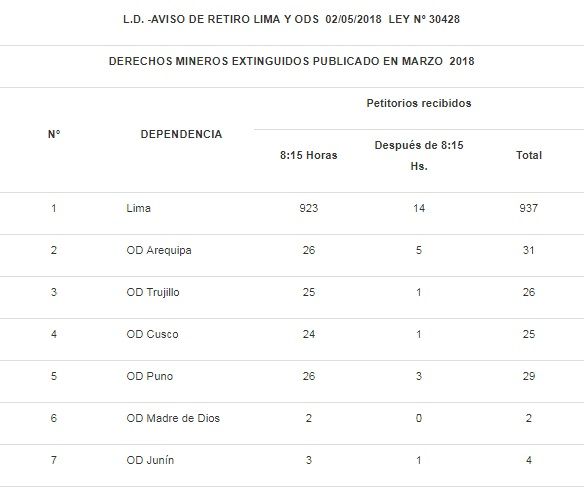Click the Petitorios recibidos header
The height and width of the screenshot is (490, 584).
pos(419,103)
